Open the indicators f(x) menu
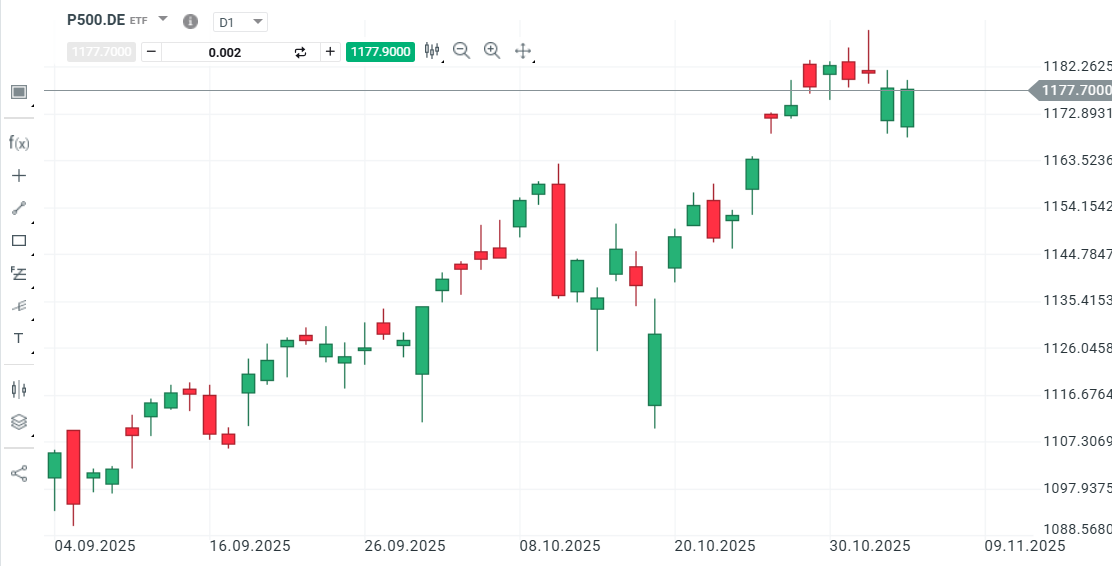This screenshot has width=1117, height=566. point(19,143)
